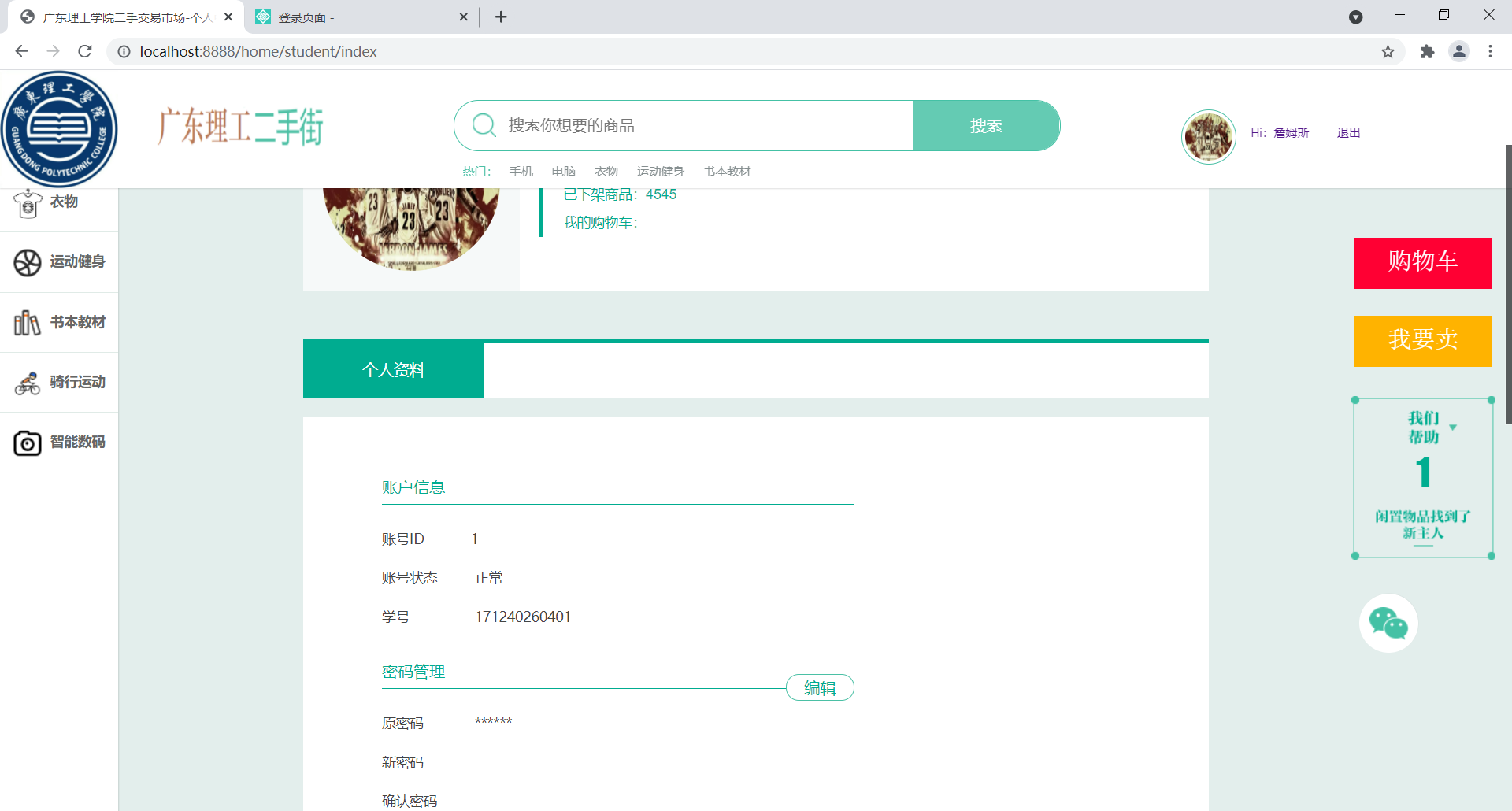Viewport: 1512px width, 811px height.
Task: Click the 账户信息 section heading
Action: coord(413,487)
